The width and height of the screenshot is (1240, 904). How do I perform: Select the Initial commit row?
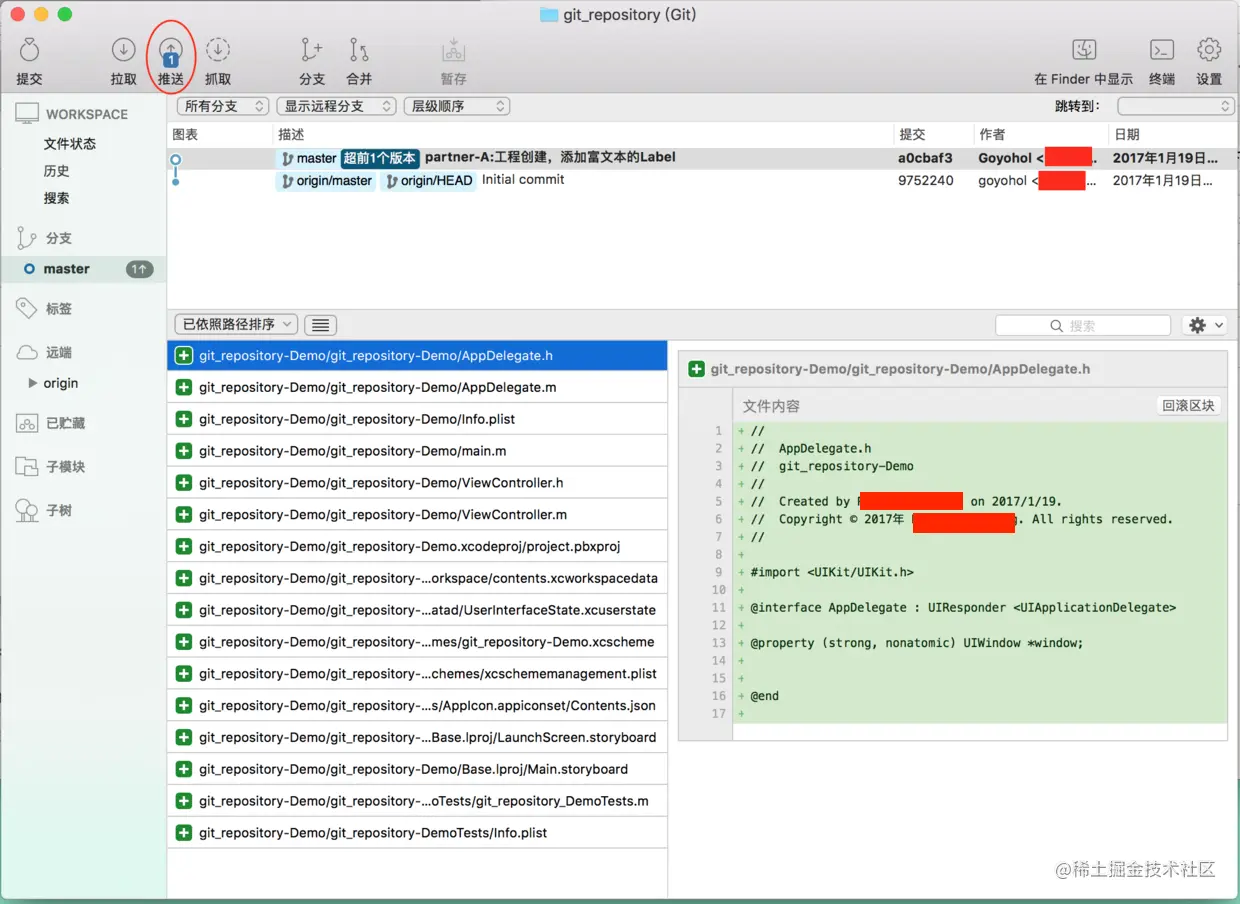(x=703, y=181)
